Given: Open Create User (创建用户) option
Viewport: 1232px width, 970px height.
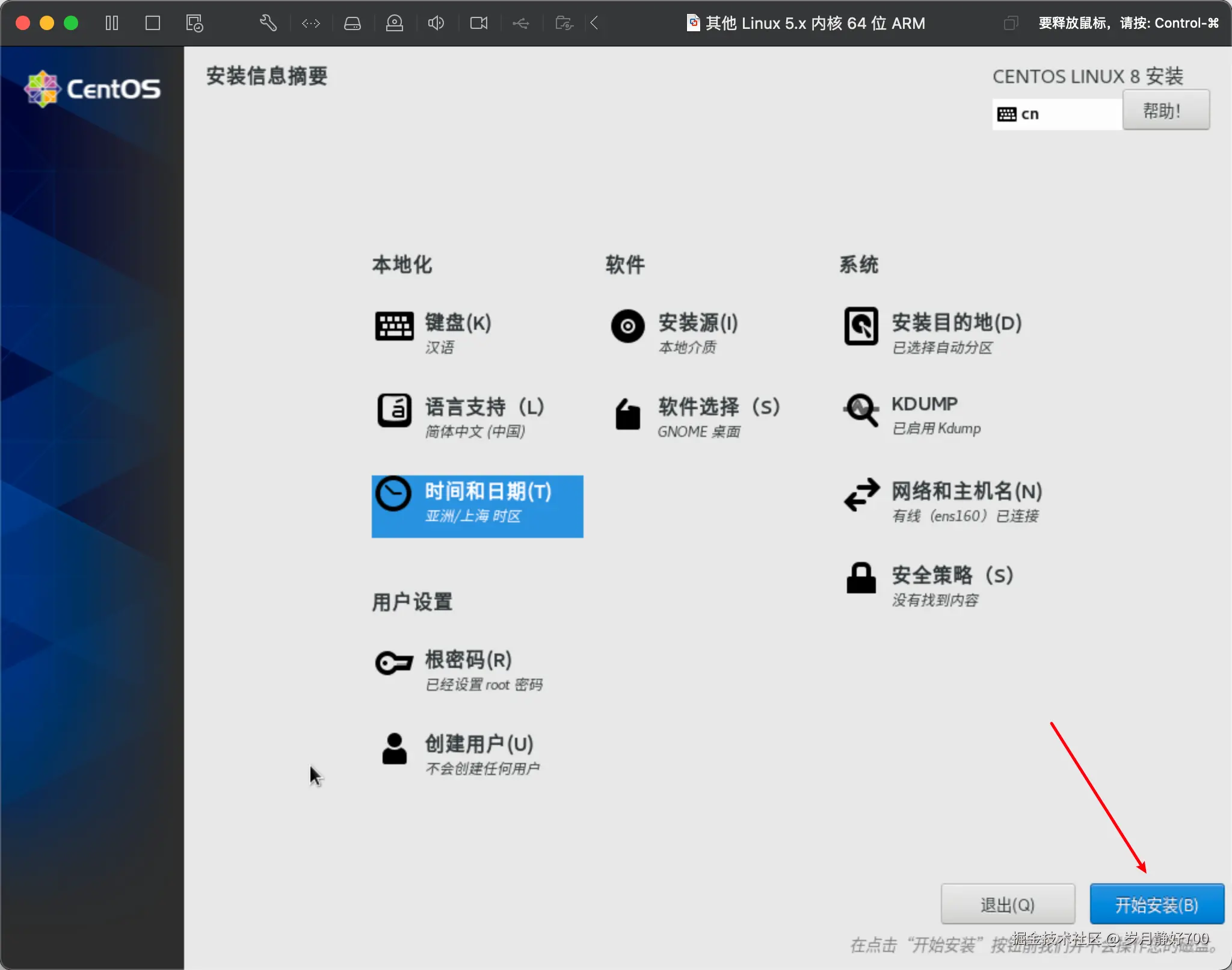Looking at the screenshot, I should coord(478,744).
